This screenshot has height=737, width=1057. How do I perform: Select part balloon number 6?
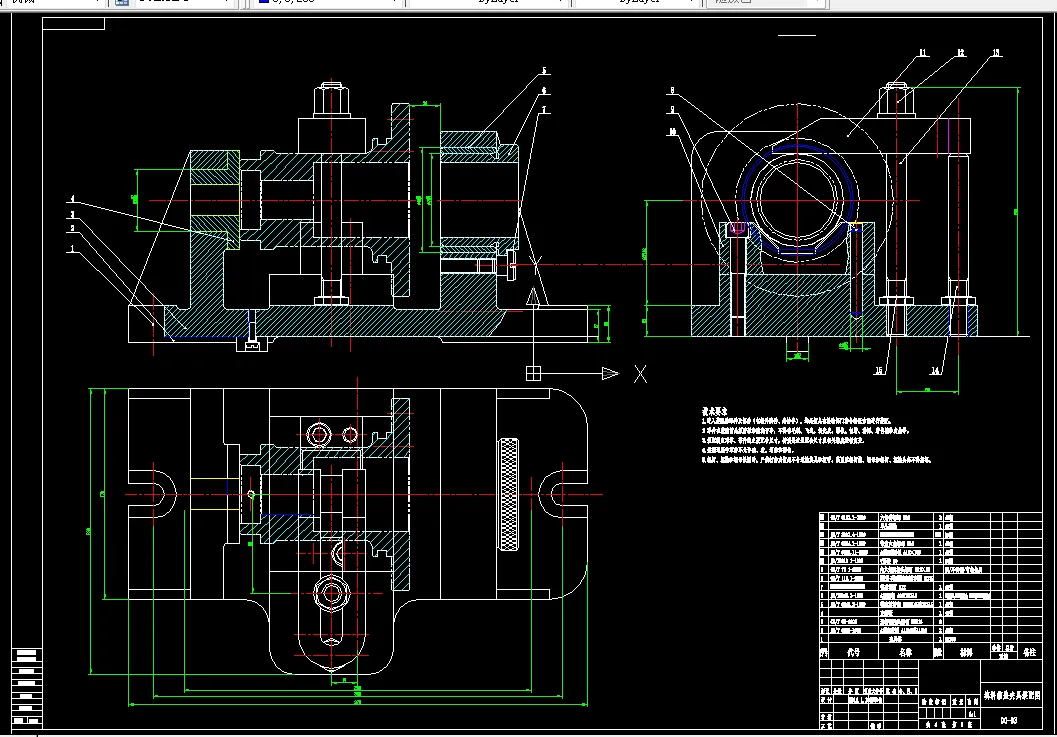pyautogui.click(x=544, y=90)
